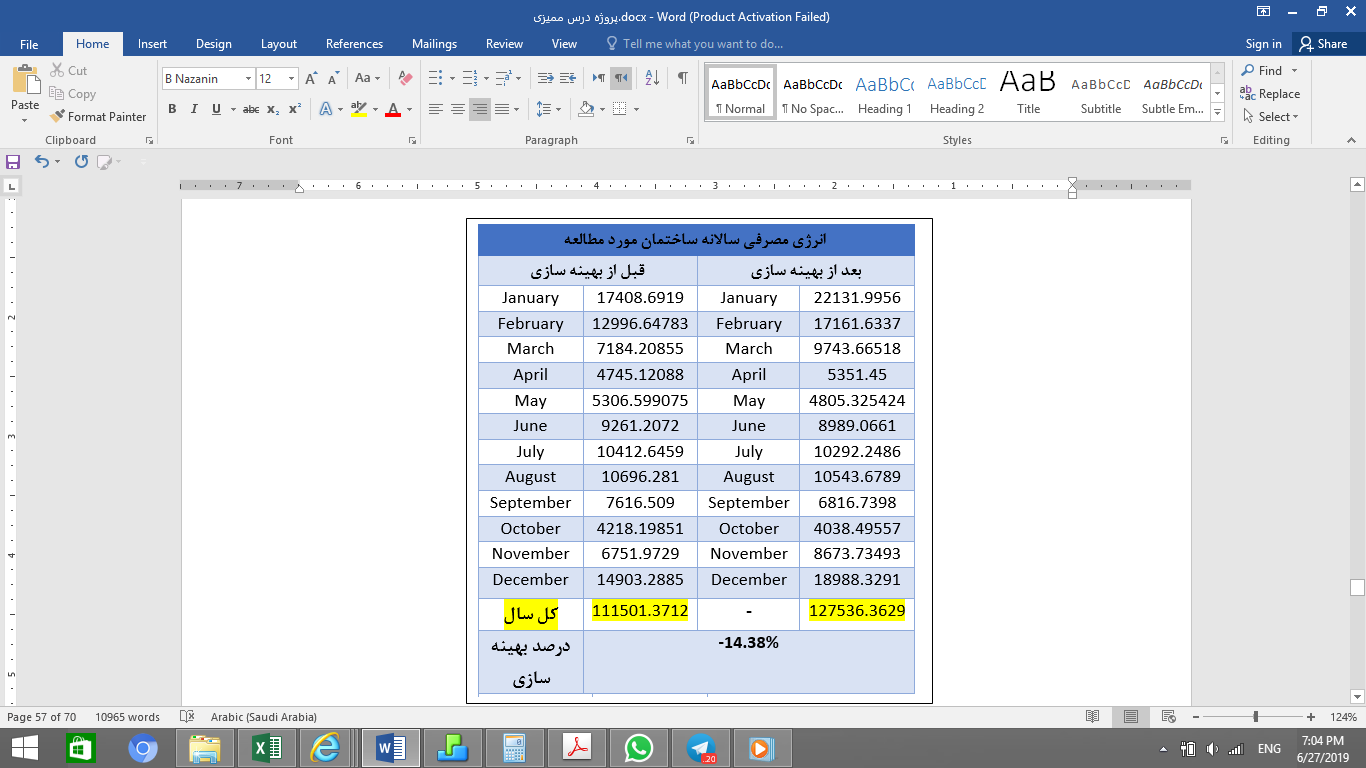Decrease the paragraph indent
Screen dimensions: 1366x768
coord(545,78)
